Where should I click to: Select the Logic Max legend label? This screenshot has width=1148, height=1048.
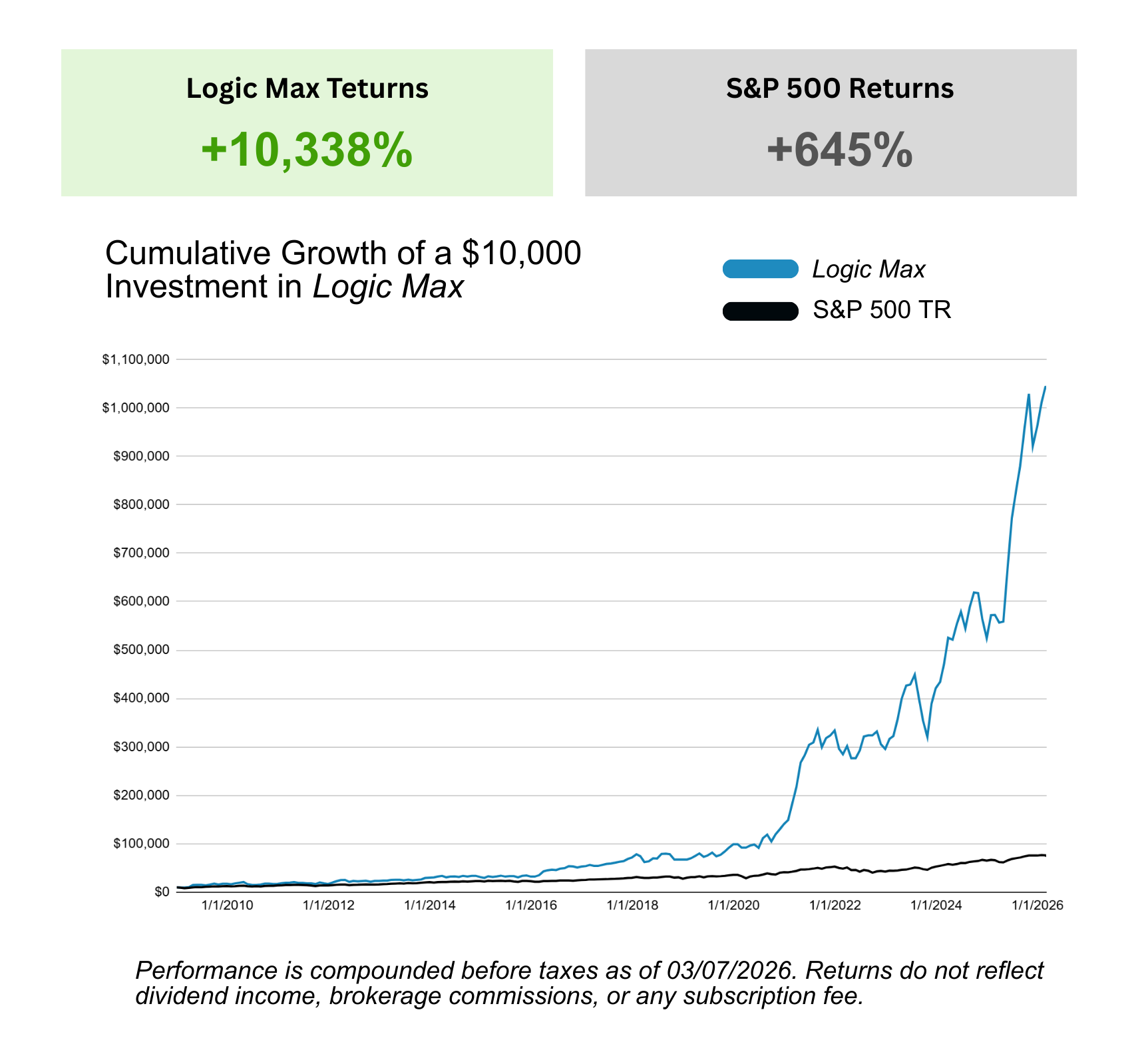868,269
